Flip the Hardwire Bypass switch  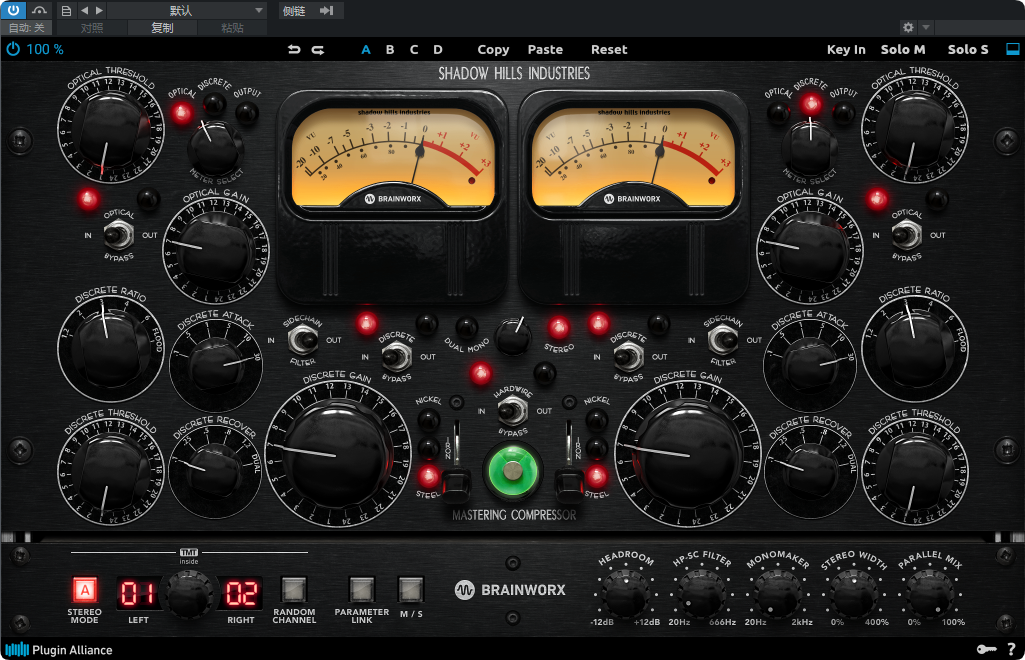pos(512,411)
